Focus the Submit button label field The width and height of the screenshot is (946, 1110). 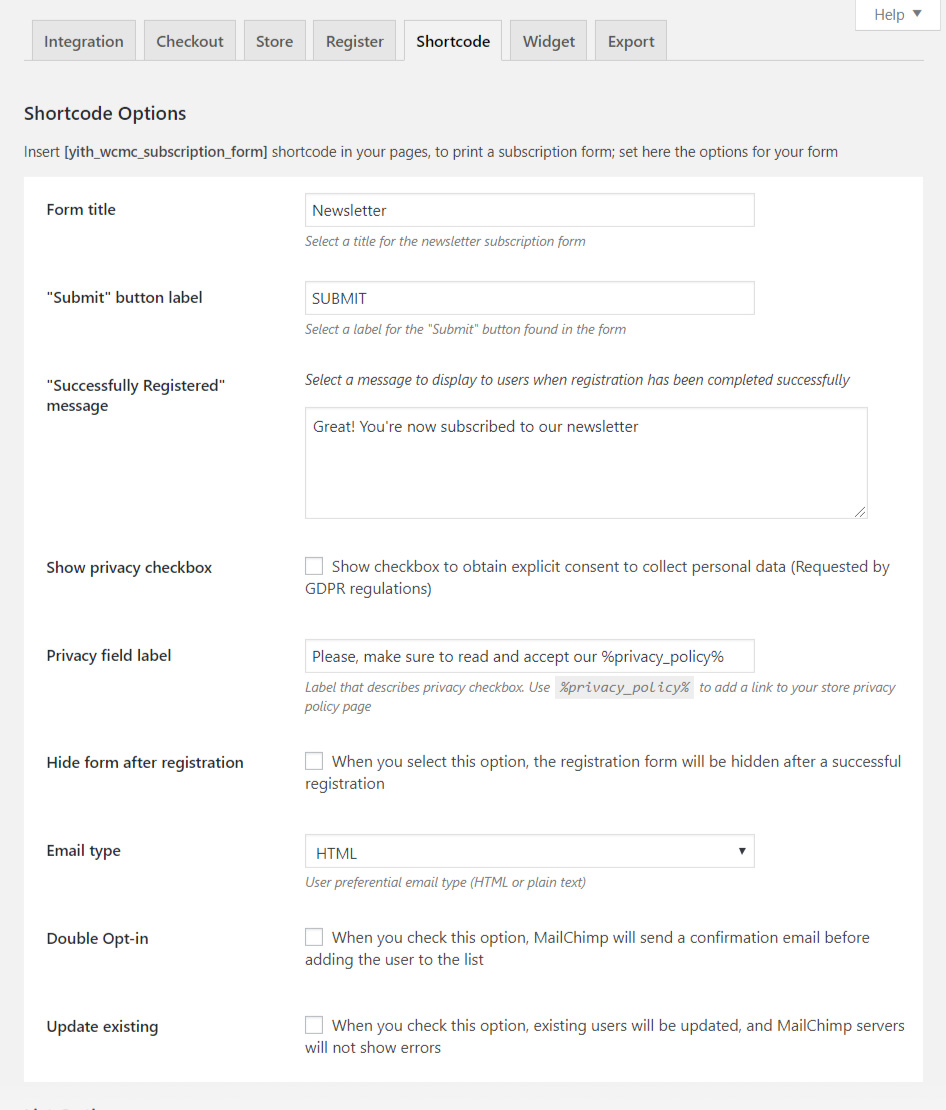[x=529, y=298]
